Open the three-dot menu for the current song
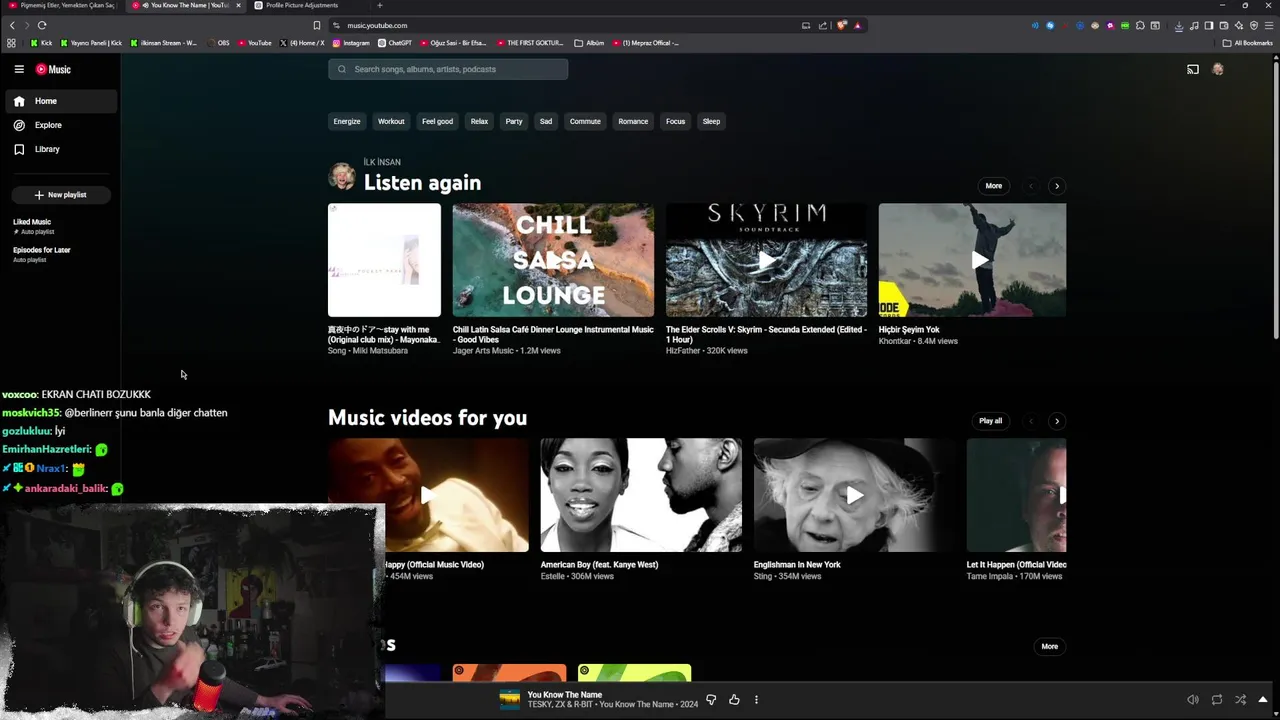 pos(756,700)
